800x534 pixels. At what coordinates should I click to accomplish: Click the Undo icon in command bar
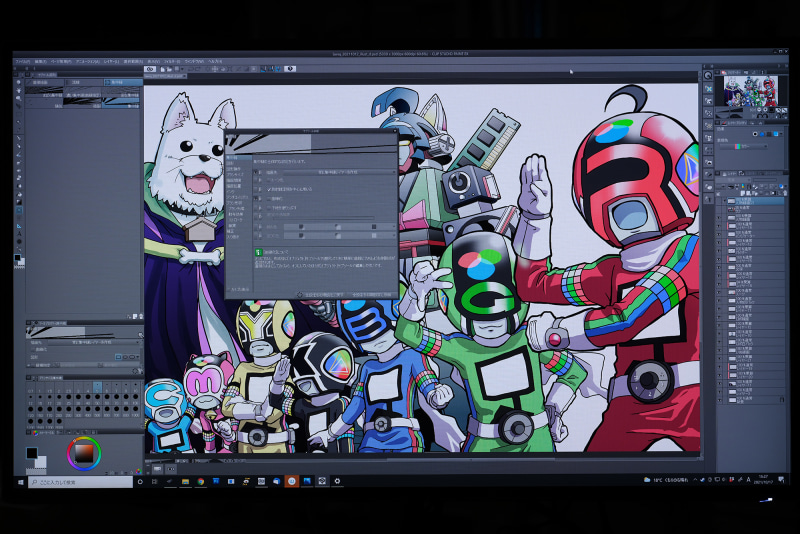click(x=191, y=69)
